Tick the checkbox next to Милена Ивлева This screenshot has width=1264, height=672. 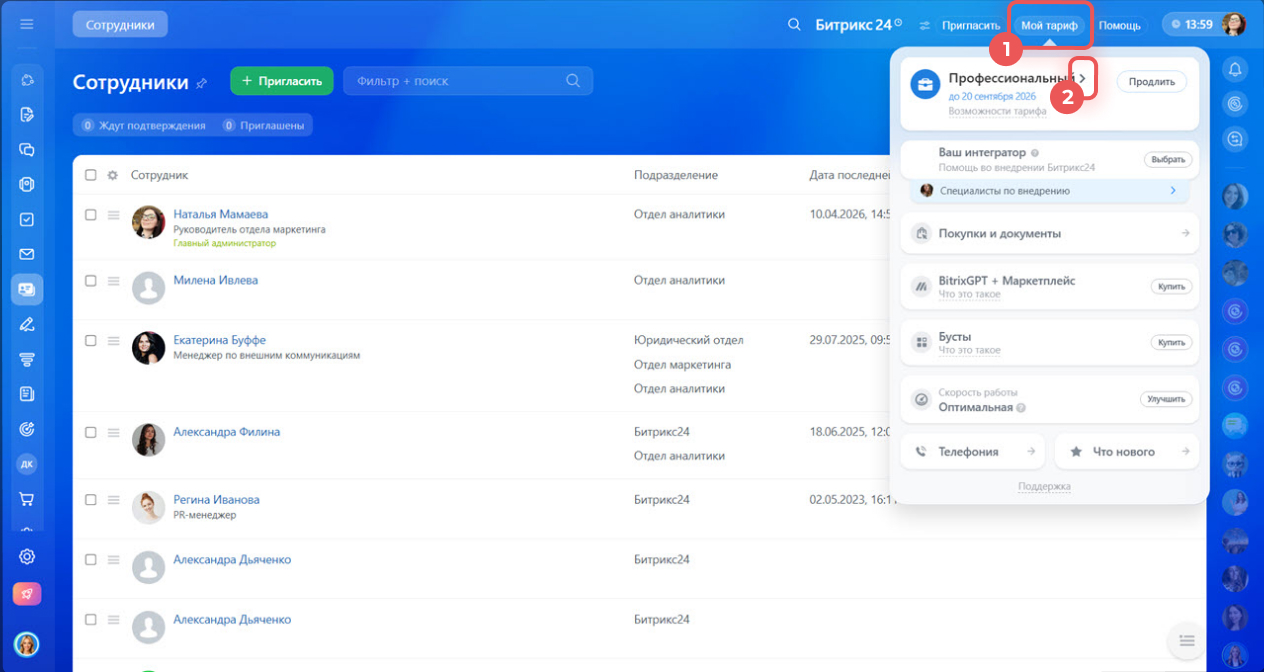click(x=91, y=281)
